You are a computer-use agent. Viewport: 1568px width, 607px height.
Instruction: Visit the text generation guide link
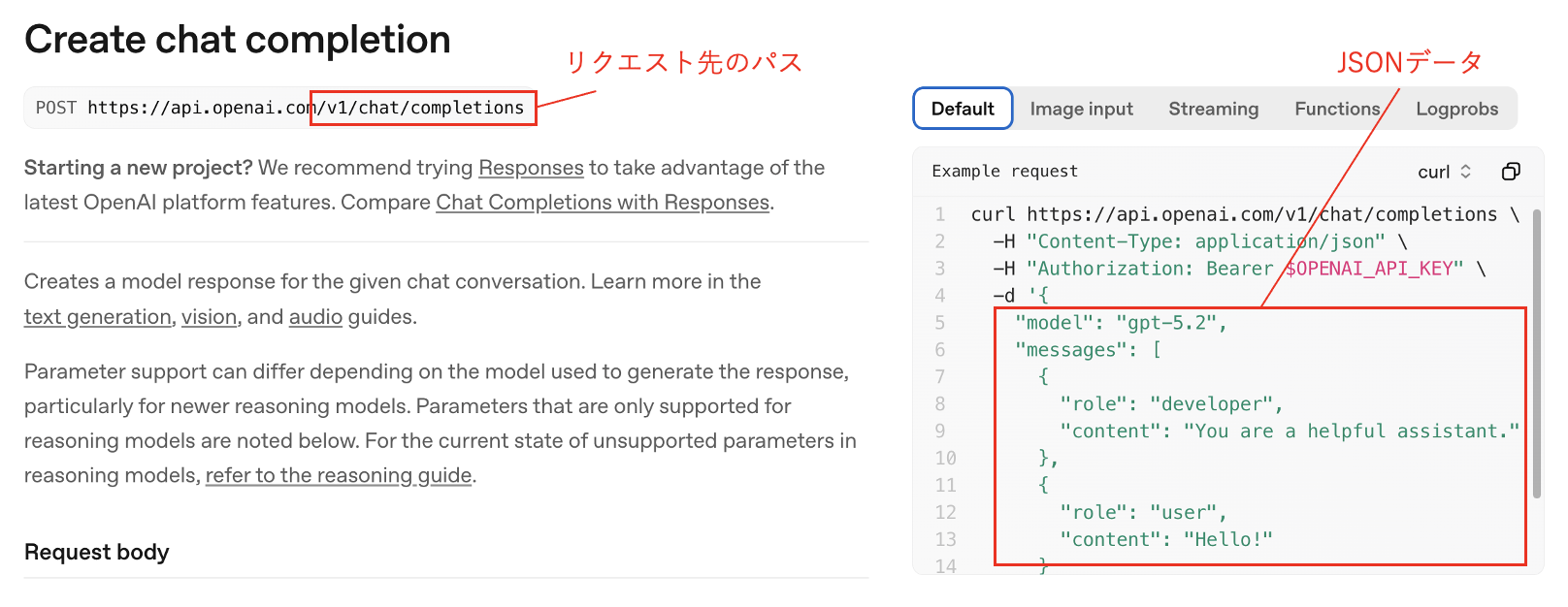97,317
